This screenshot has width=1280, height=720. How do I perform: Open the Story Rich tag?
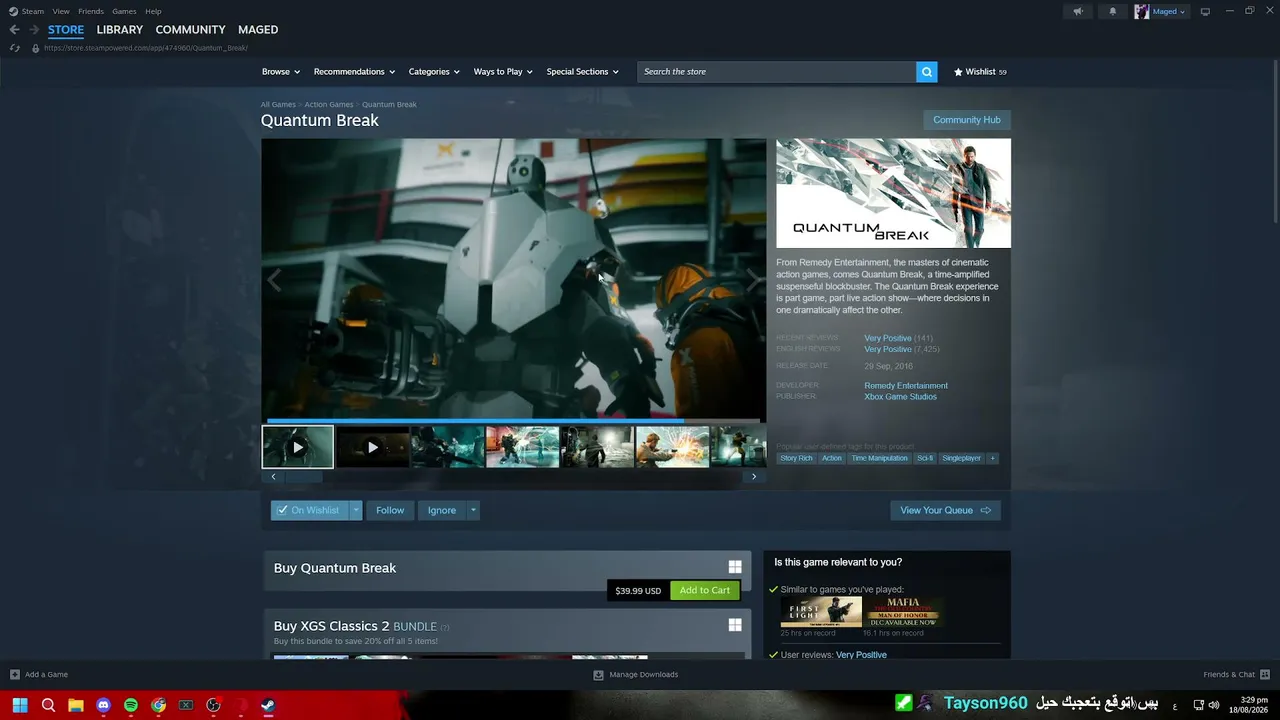click(x=796, y=458)
